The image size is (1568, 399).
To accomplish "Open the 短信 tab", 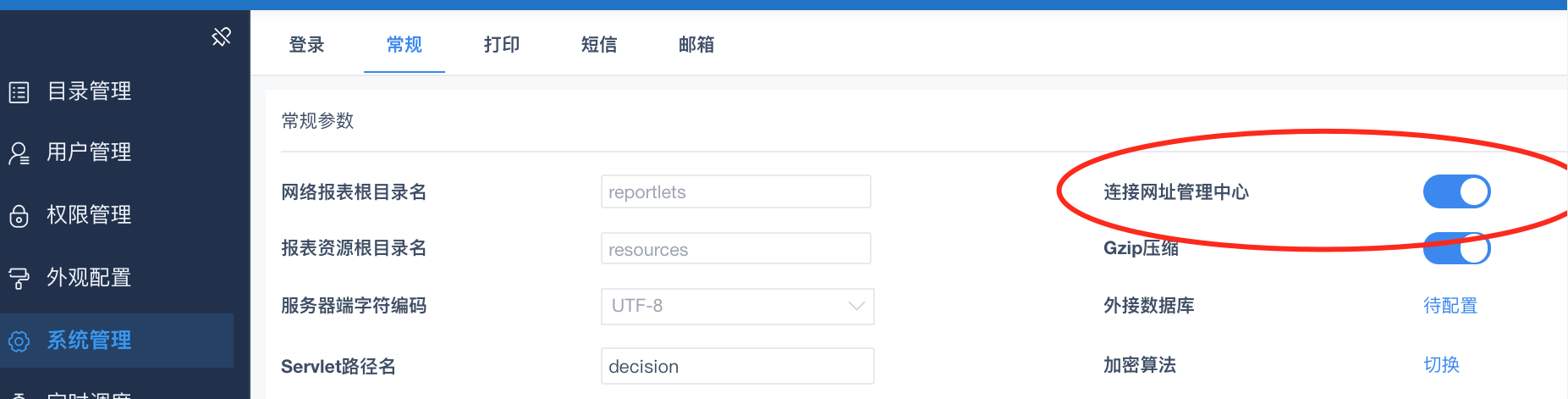I will coord(599,44).
